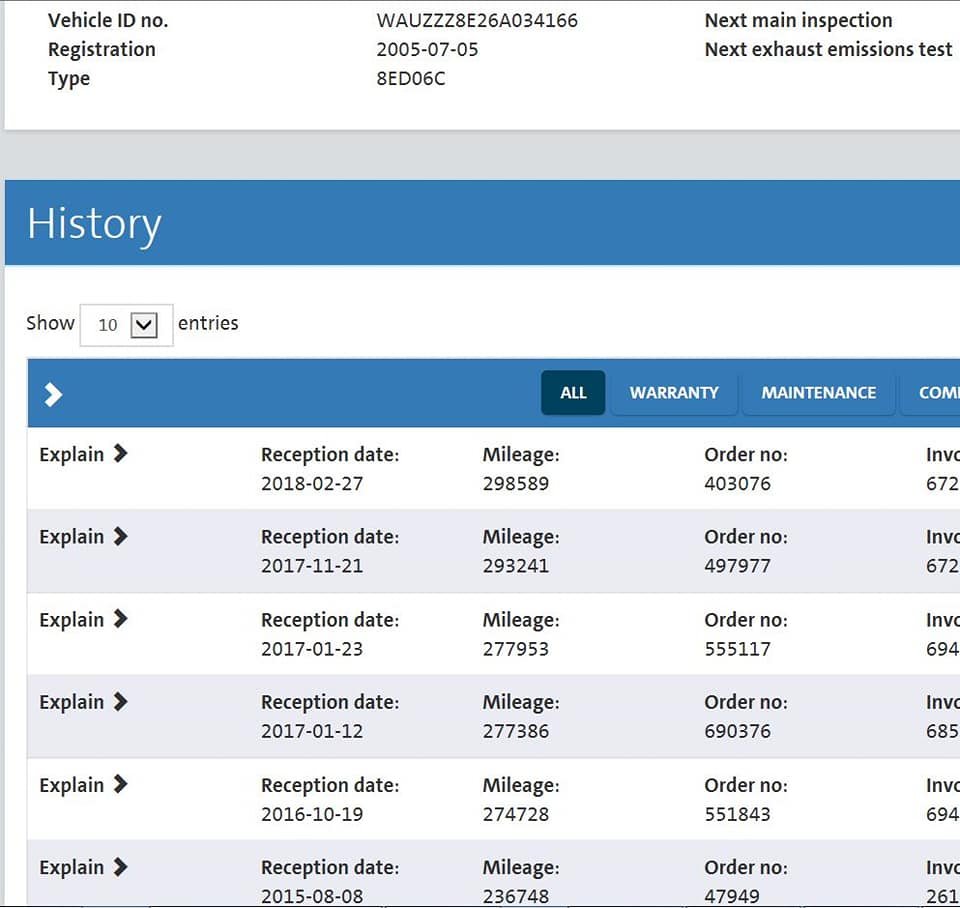The width and height of the screenshot is (960, 908).
Task: Click mileage value 274728
Action: [516, 814]
